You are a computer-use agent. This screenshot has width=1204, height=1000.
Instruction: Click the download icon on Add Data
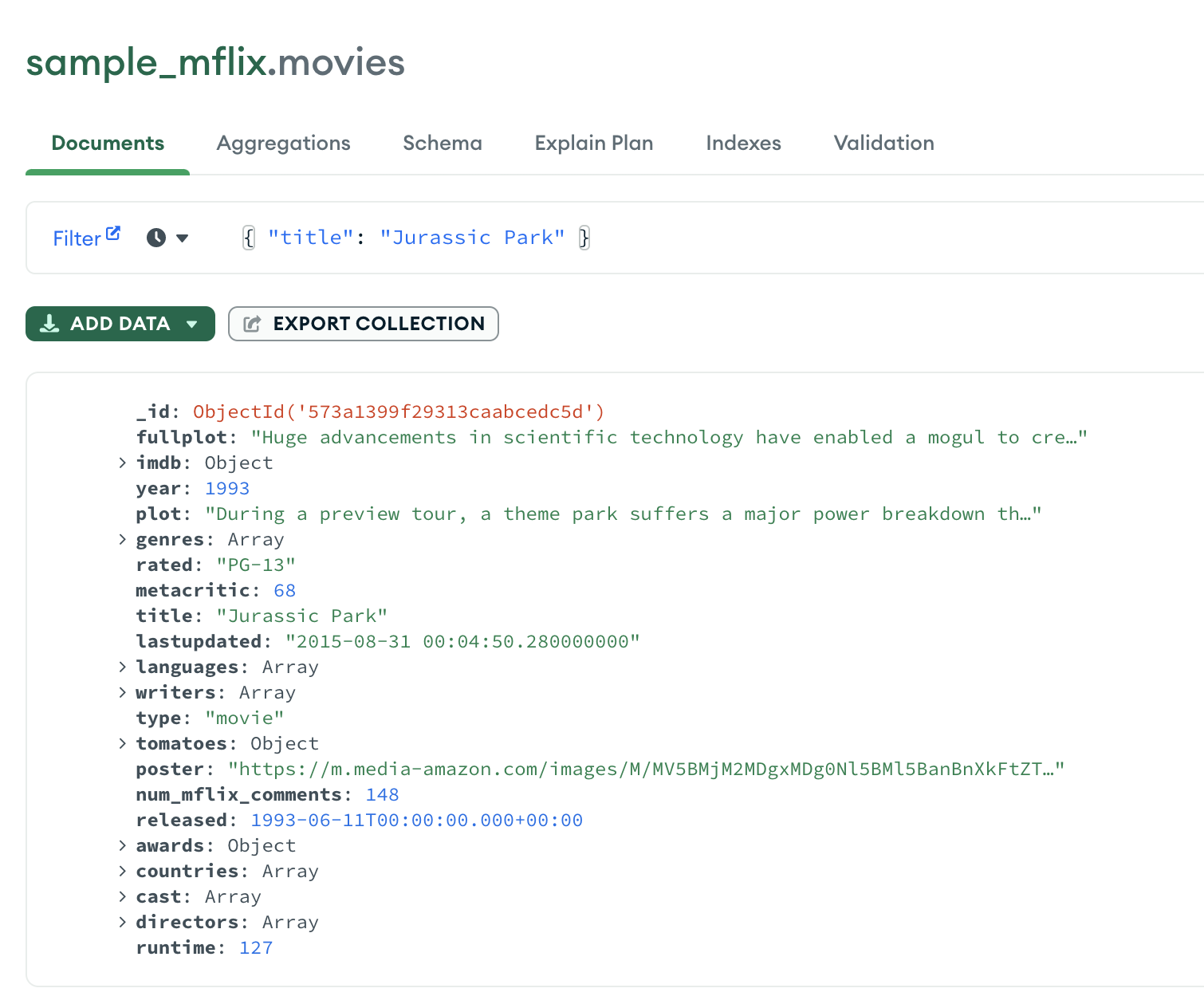pyautogui.click(x=49, y=324)
